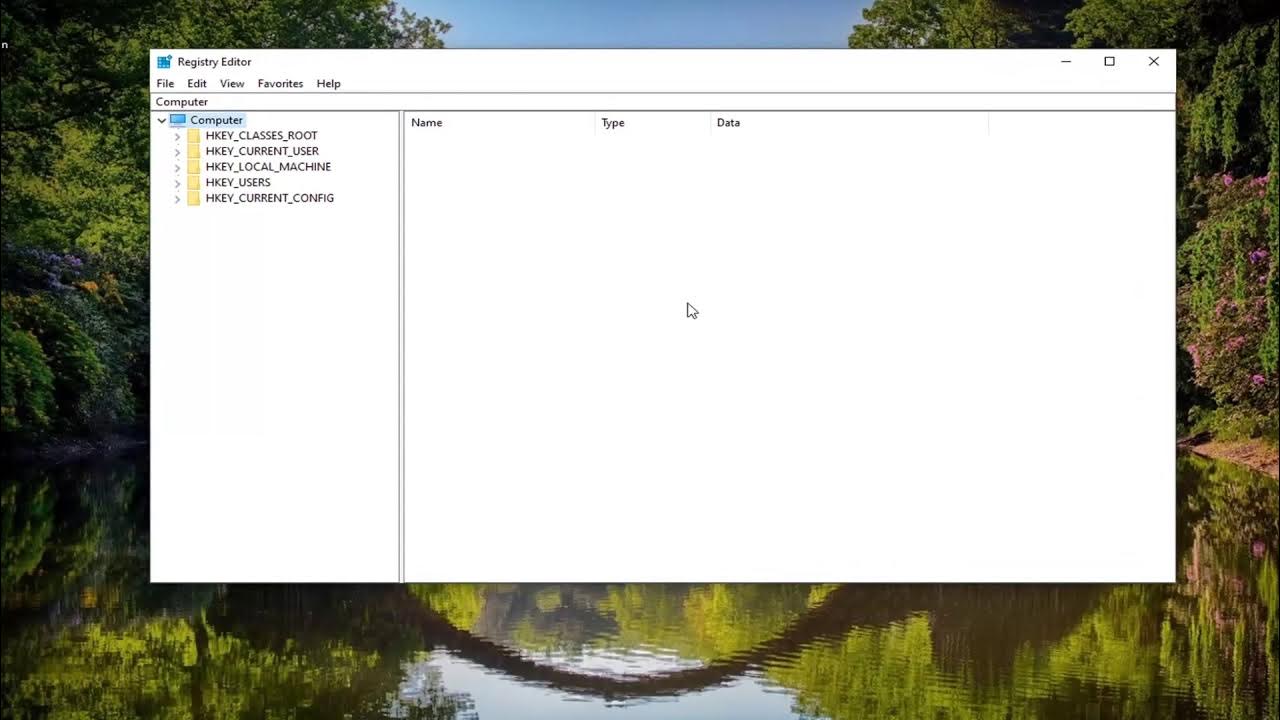Image resolution: width=1280 pixels, height=720 pixels.
Task: Click the HKEY_LOCAL_MACHINE folder icon
Action: point(194,167)
